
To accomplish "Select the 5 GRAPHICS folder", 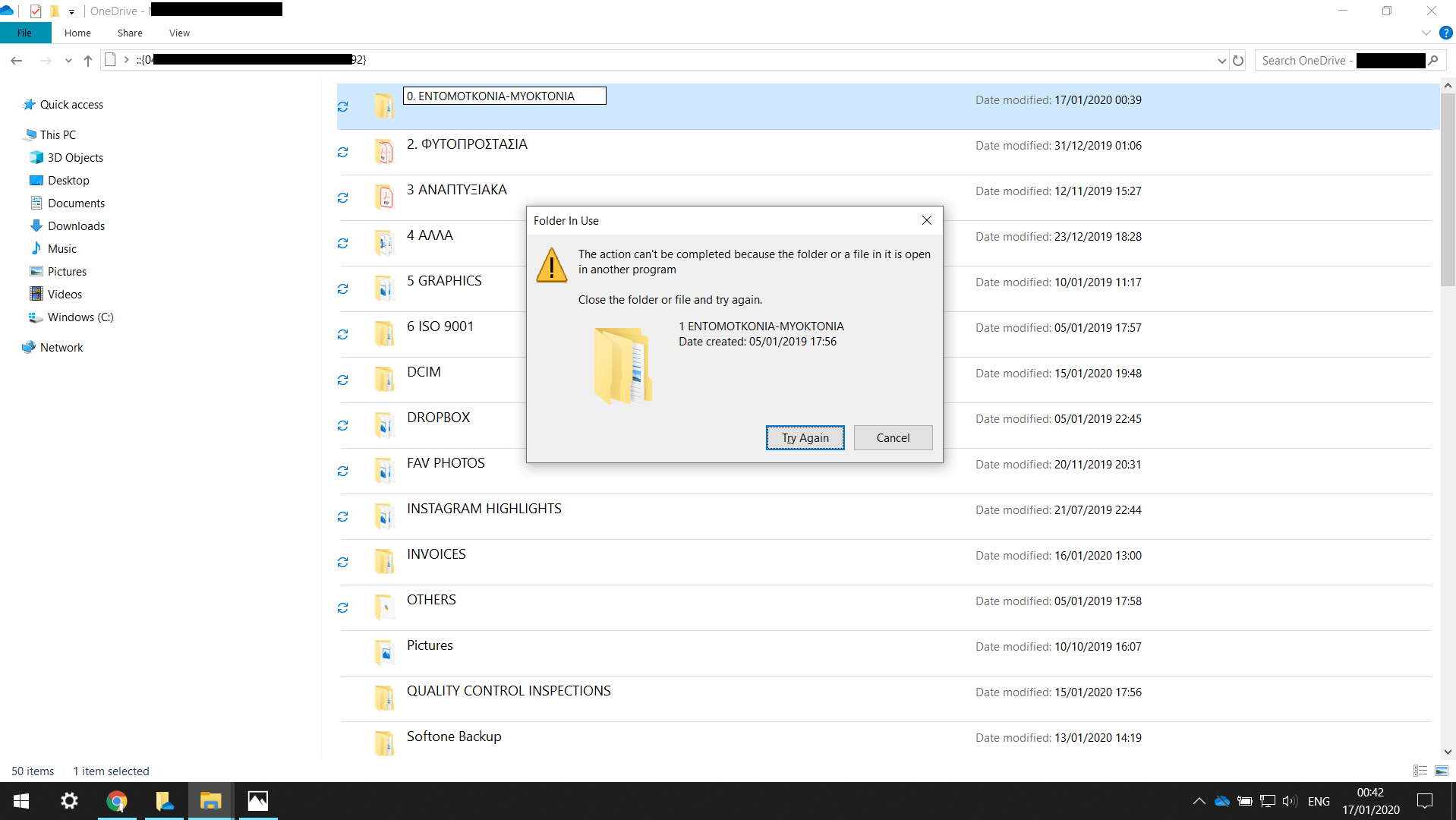I will click(444, 281).
